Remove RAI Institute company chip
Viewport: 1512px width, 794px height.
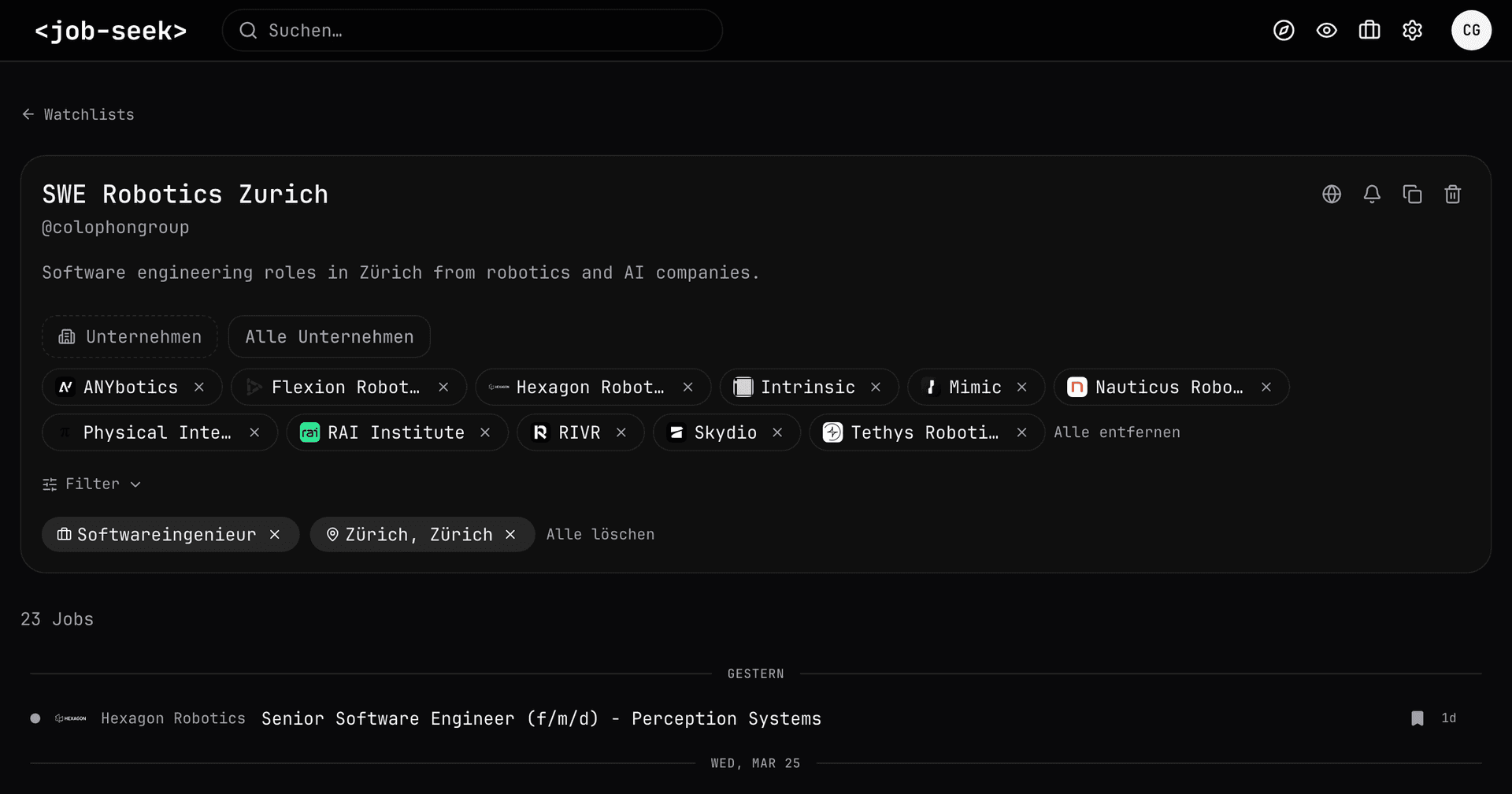[485, 432]
